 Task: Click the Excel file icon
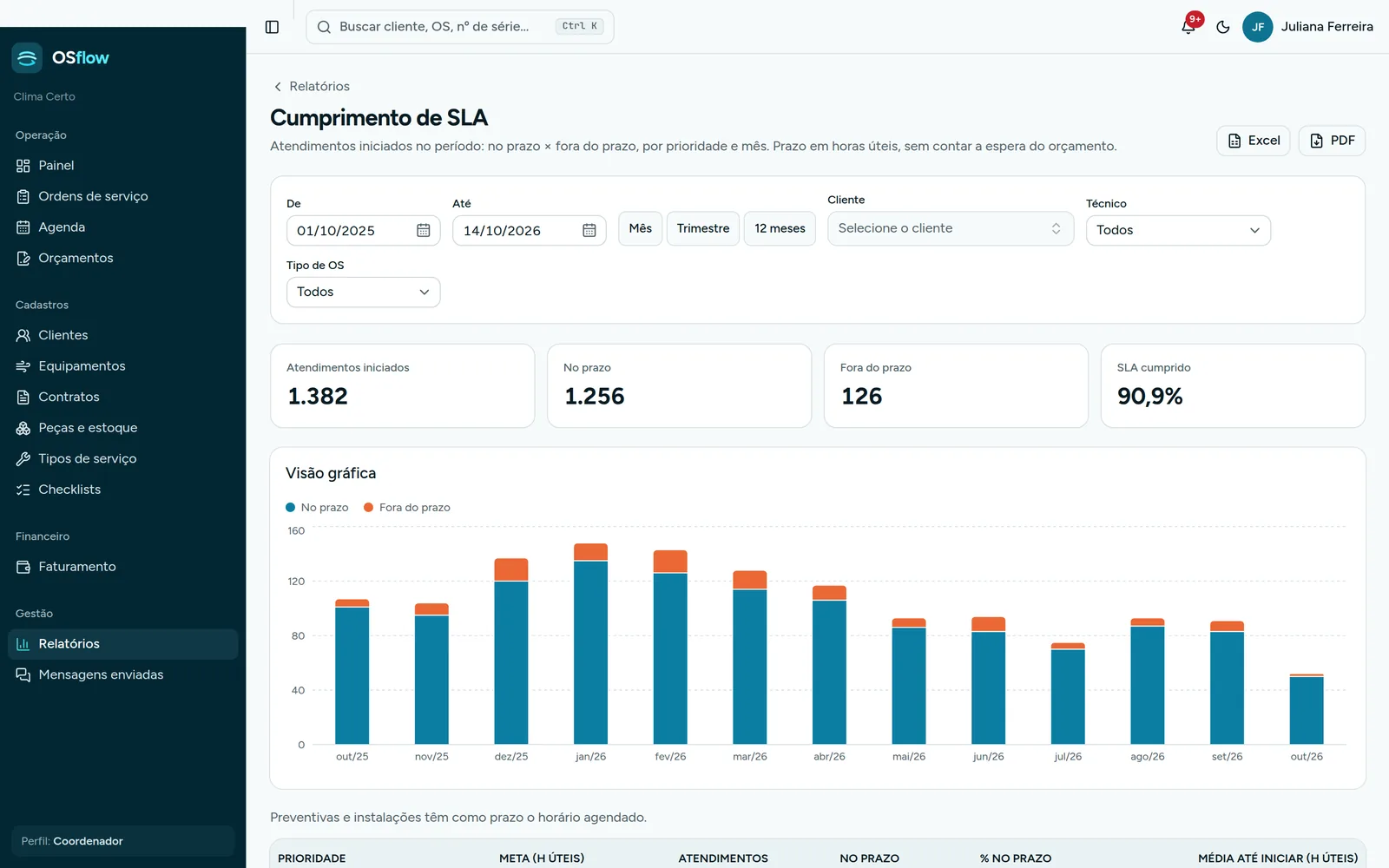tap(1234, 141)
